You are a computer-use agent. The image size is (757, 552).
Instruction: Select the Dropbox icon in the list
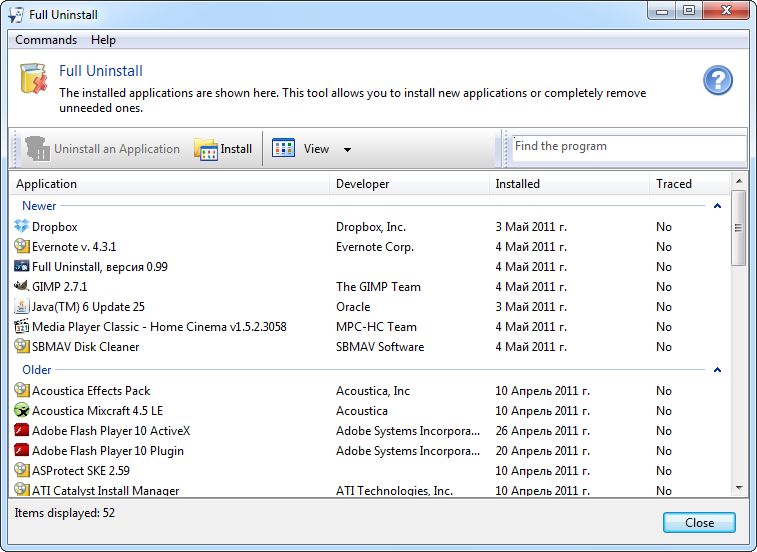pyautogui.click(x=22, y=226)
